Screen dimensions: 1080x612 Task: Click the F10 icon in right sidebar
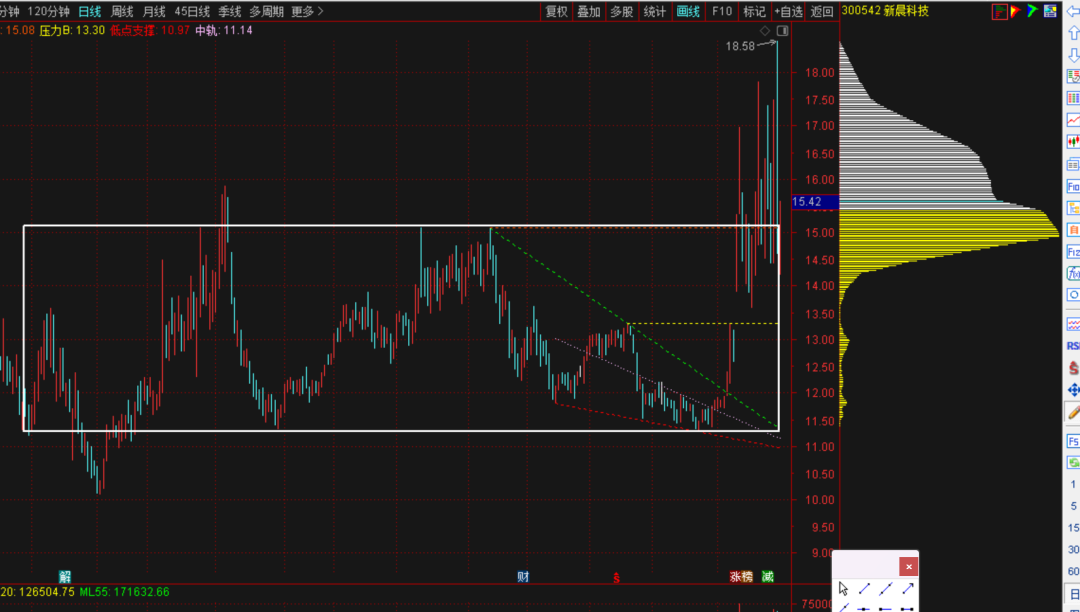pos(1073,187)
